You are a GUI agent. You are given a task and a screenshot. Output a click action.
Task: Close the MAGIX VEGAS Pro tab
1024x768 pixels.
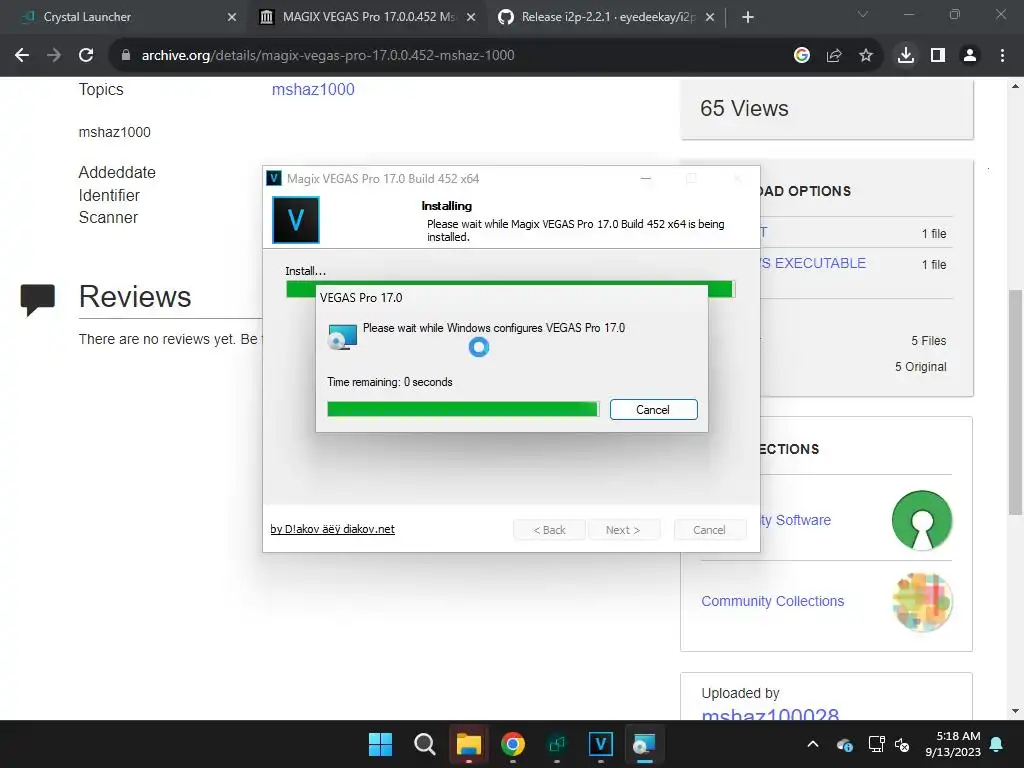(x=471, y=18)
